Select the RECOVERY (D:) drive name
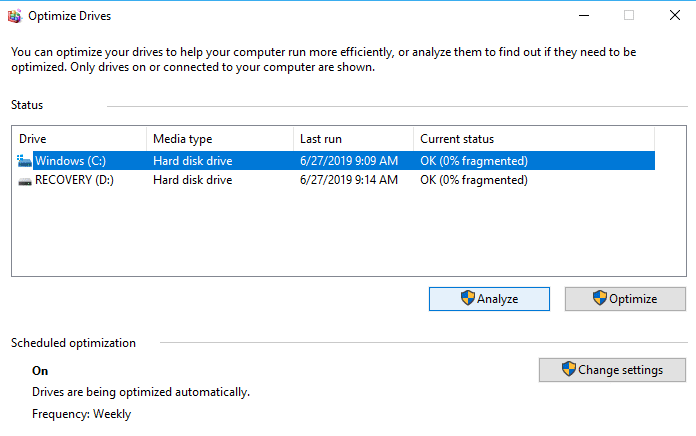This screenshot has height=436, width=696. pyautogui.click(x=76, y=180)
